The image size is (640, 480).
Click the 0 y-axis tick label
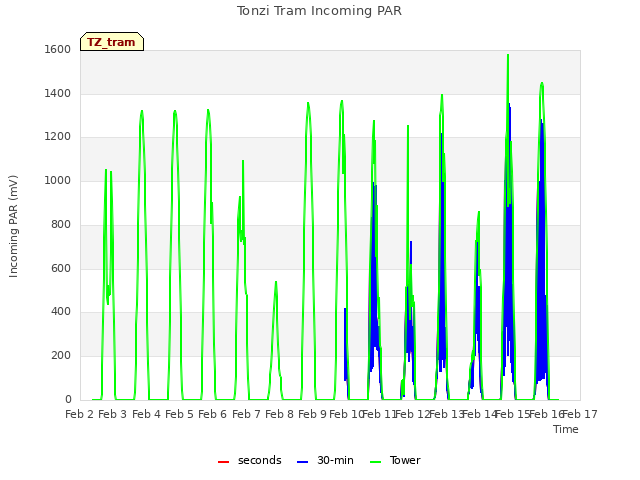point(68,399)
